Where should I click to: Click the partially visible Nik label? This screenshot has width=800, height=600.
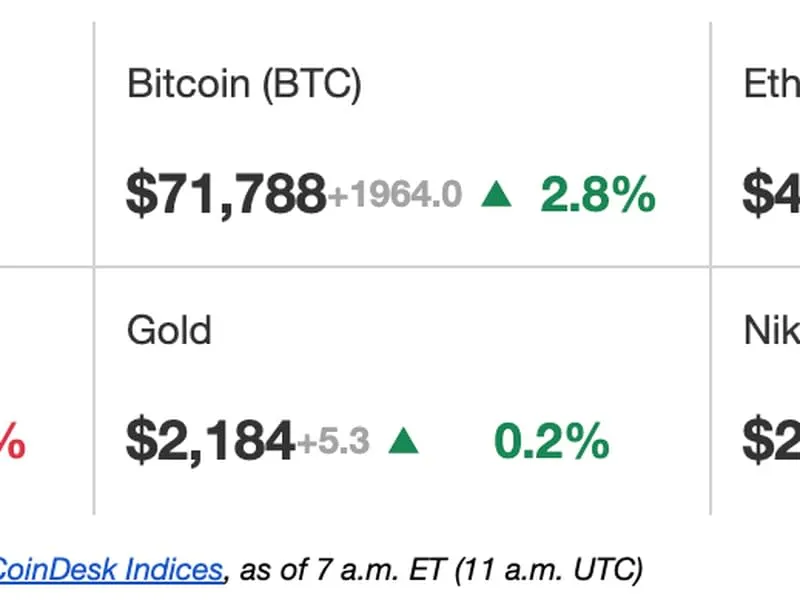771,330
